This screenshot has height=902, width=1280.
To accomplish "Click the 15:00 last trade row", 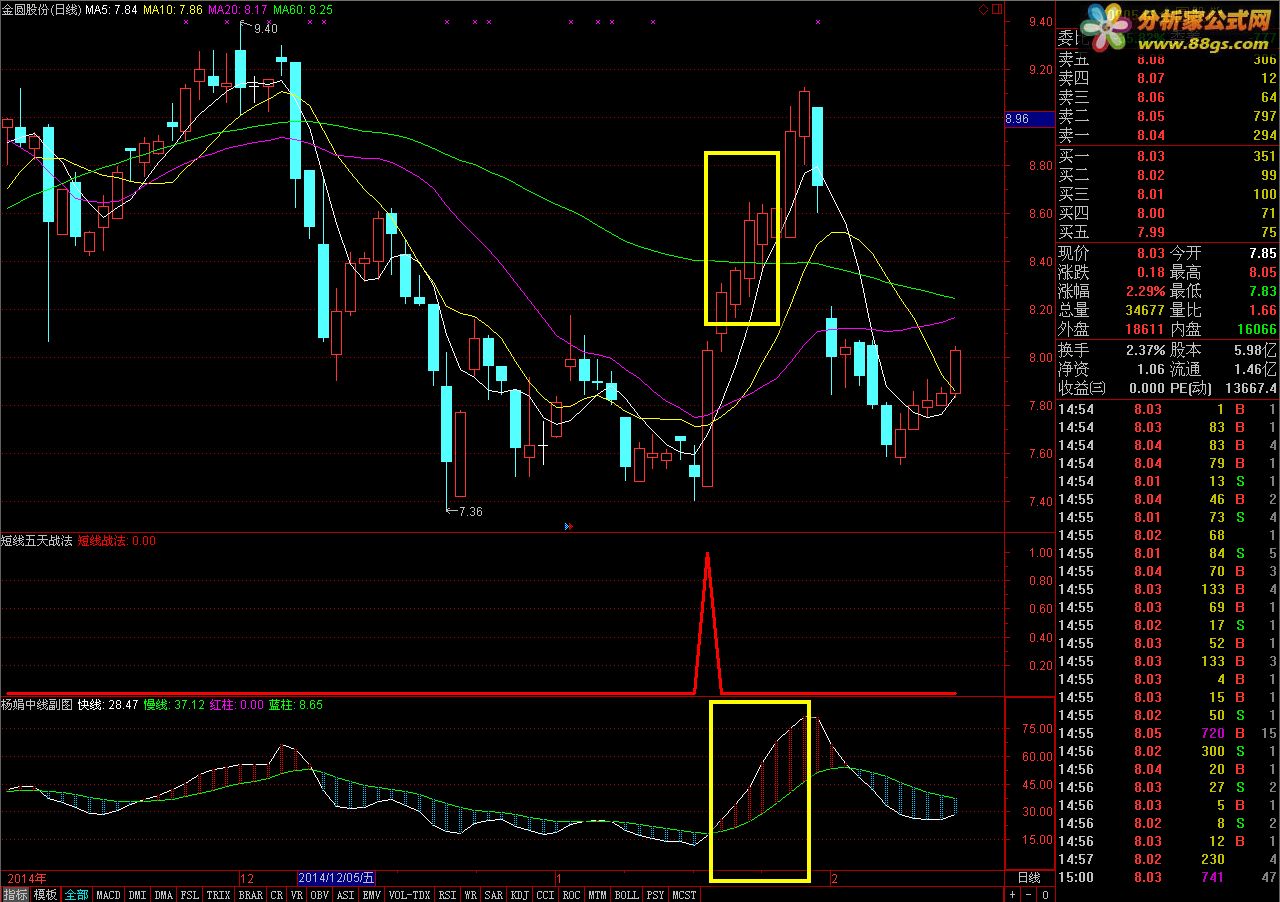I will 1168,877.
